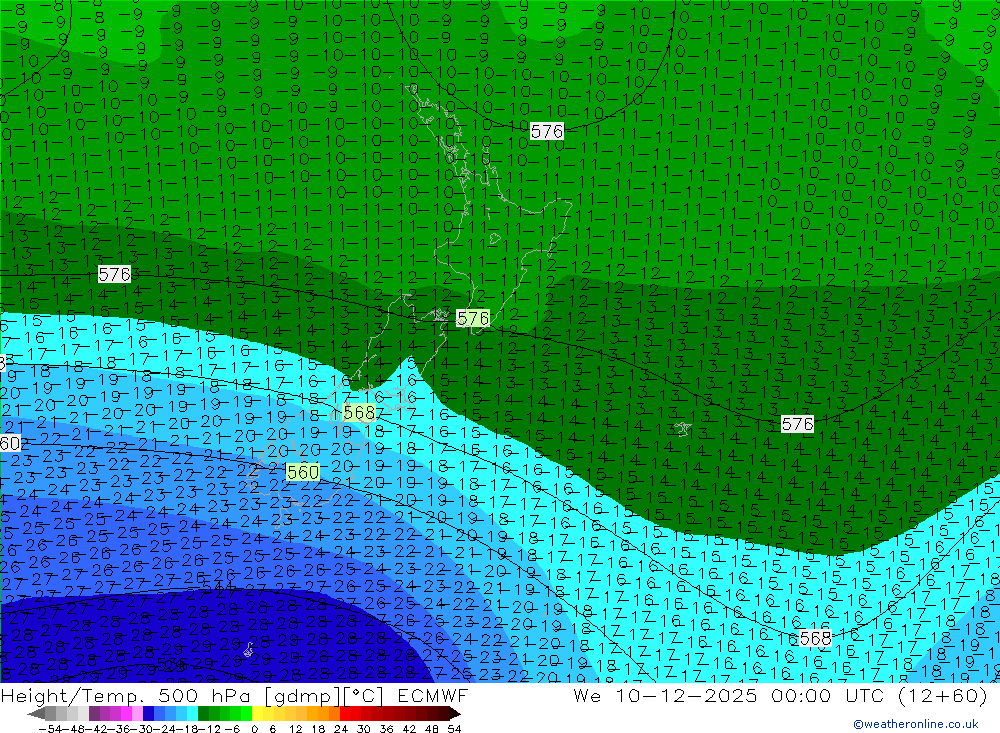
Task: Click the right arrow of the color legend
Action: pyautogui.click(x=455, y=714)
